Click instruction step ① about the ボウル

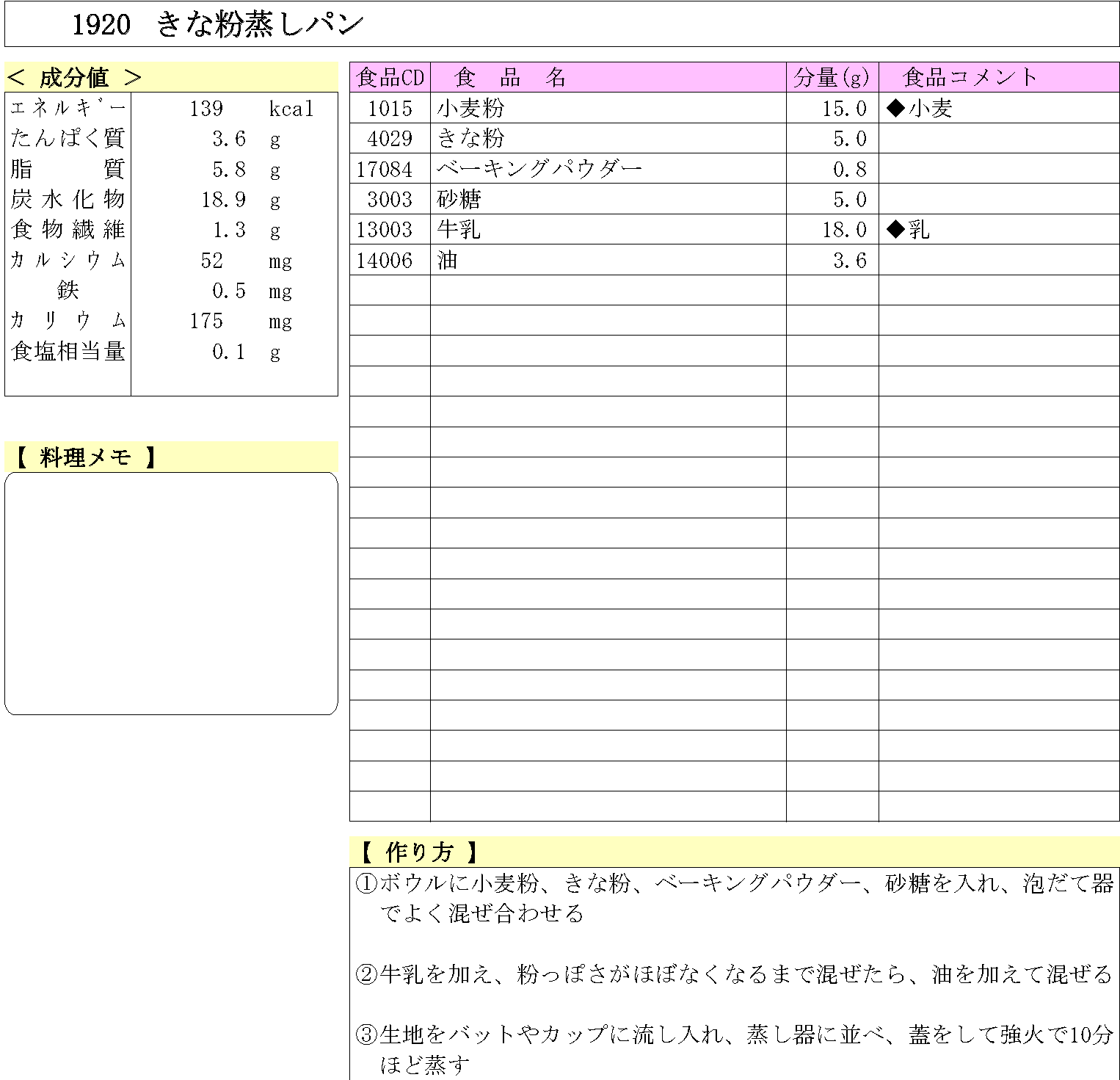point(734,897)
